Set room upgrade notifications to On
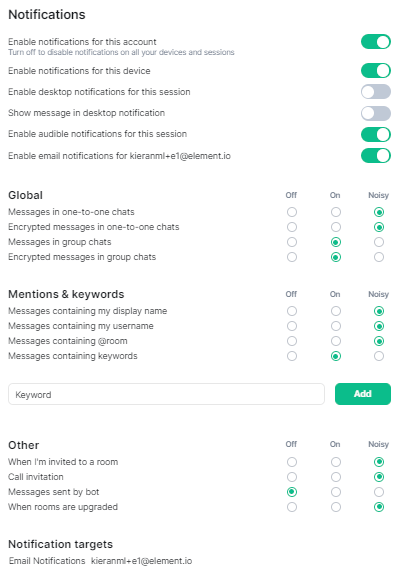Screen dimensions: 404x580 tap(336, 507)
